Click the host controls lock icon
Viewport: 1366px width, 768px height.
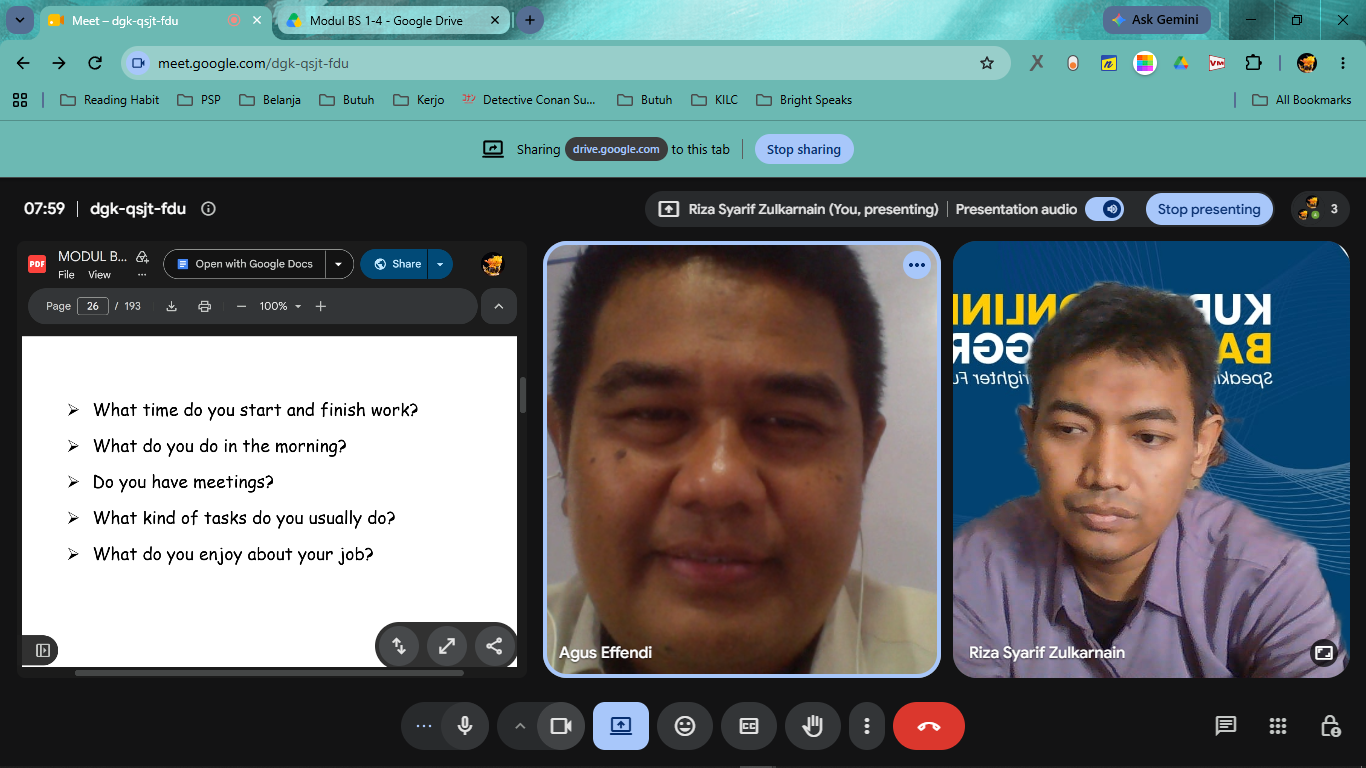1330,726
